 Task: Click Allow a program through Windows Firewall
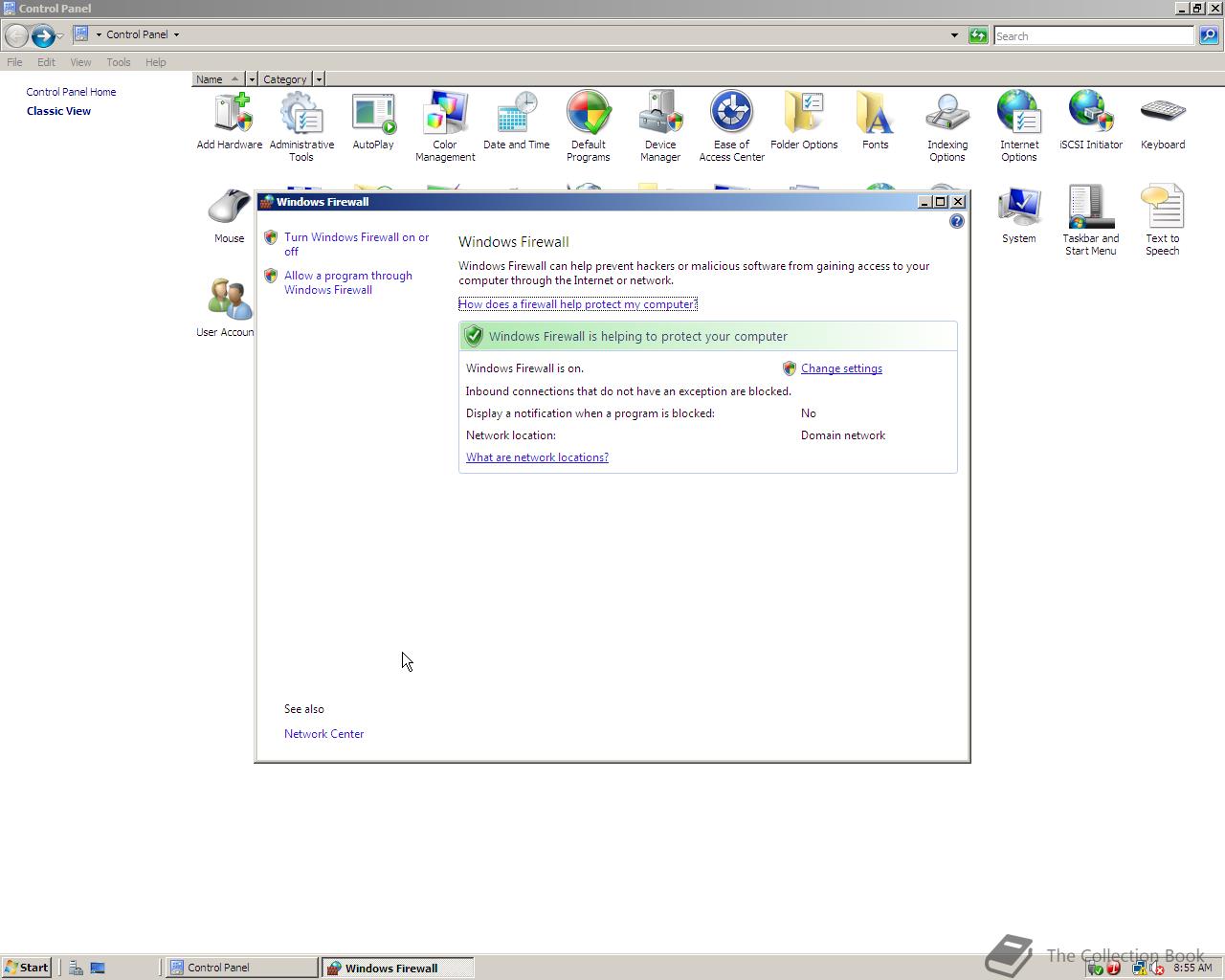[348, 282]
